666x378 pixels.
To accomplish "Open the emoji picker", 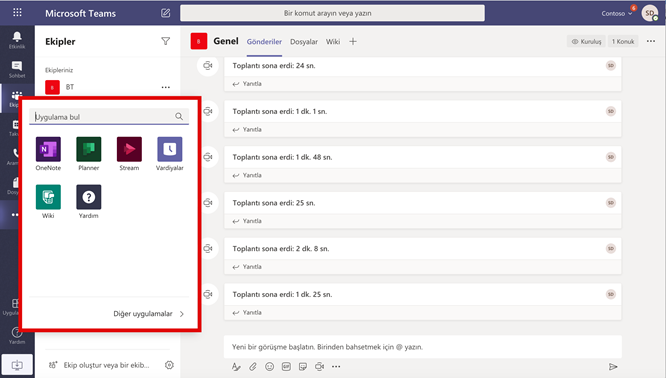I will pyautogui.click(x=269, y=367).
